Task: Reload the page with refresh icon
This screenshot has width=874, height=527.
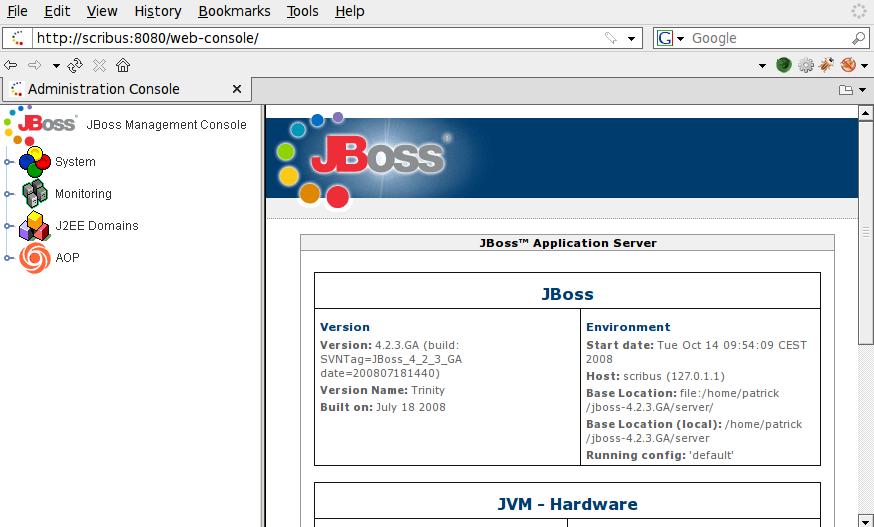Action: pos(75,66)
